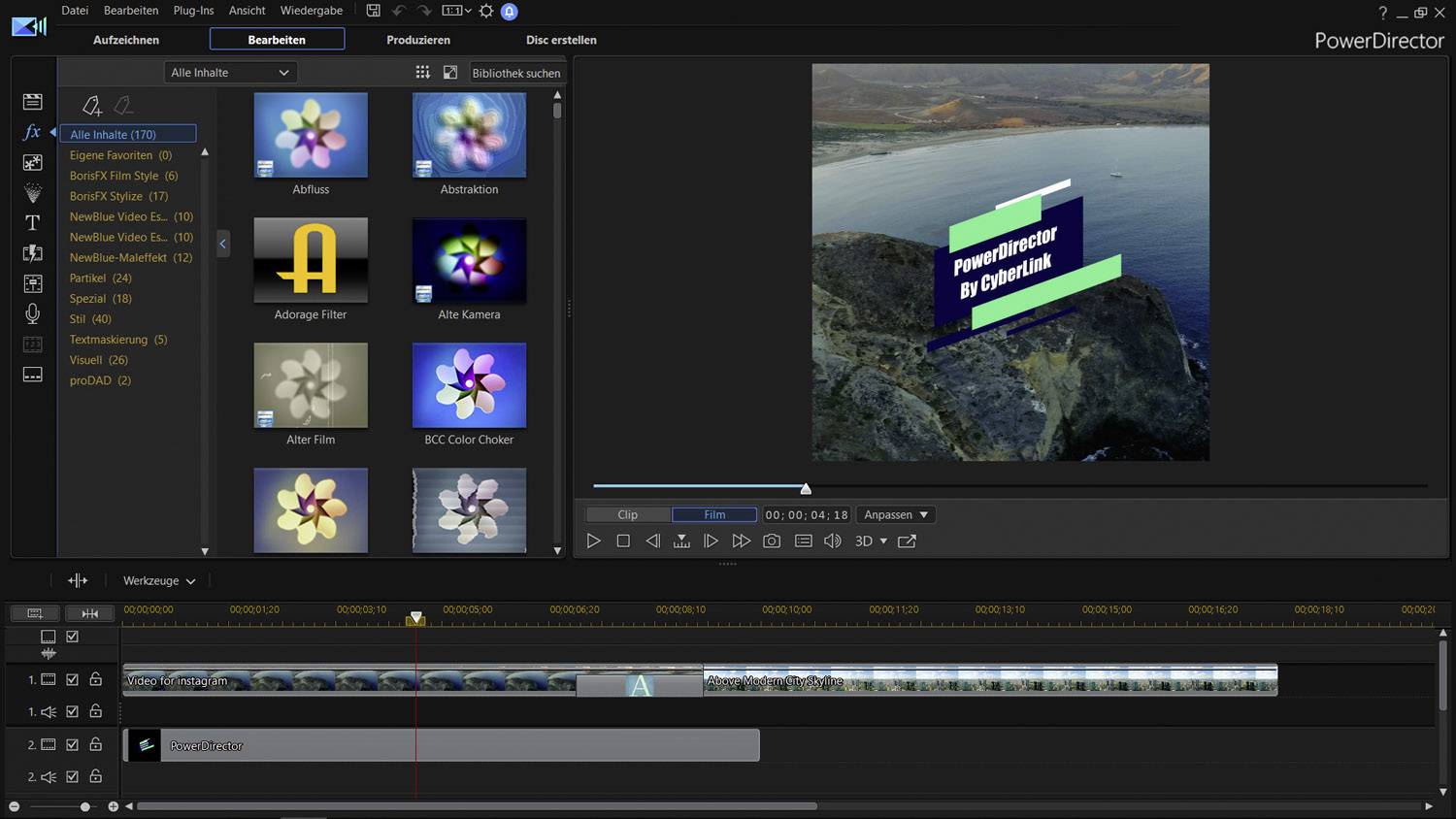This screenshot has height=819, width=1456.
Task: Open the Effects room (fx) sidebar icon
Action: tap(32, 132)
